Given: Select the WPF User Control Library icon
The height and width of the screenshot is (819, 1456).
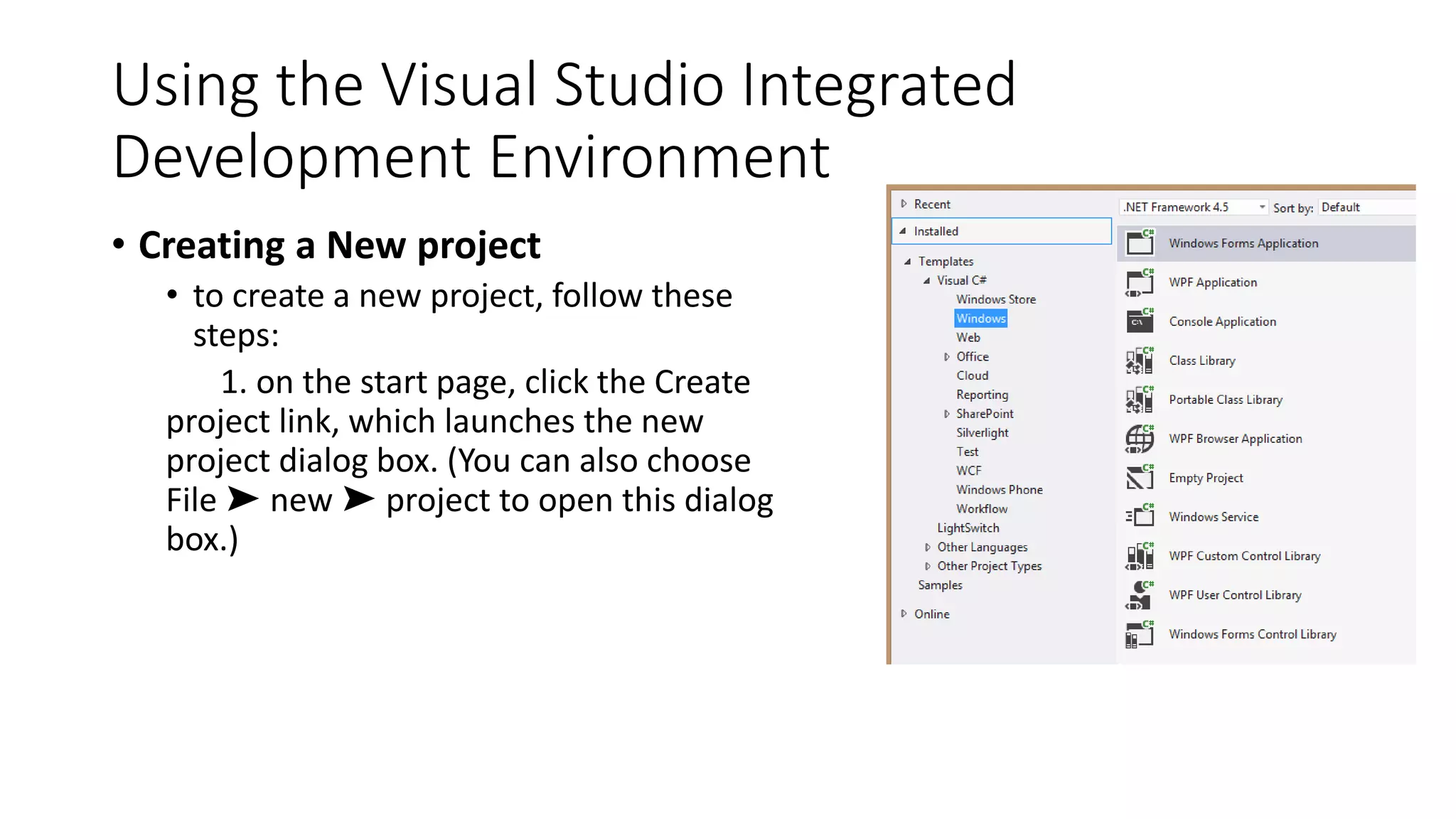Looking at the screenshot, I should (1140, 595).
